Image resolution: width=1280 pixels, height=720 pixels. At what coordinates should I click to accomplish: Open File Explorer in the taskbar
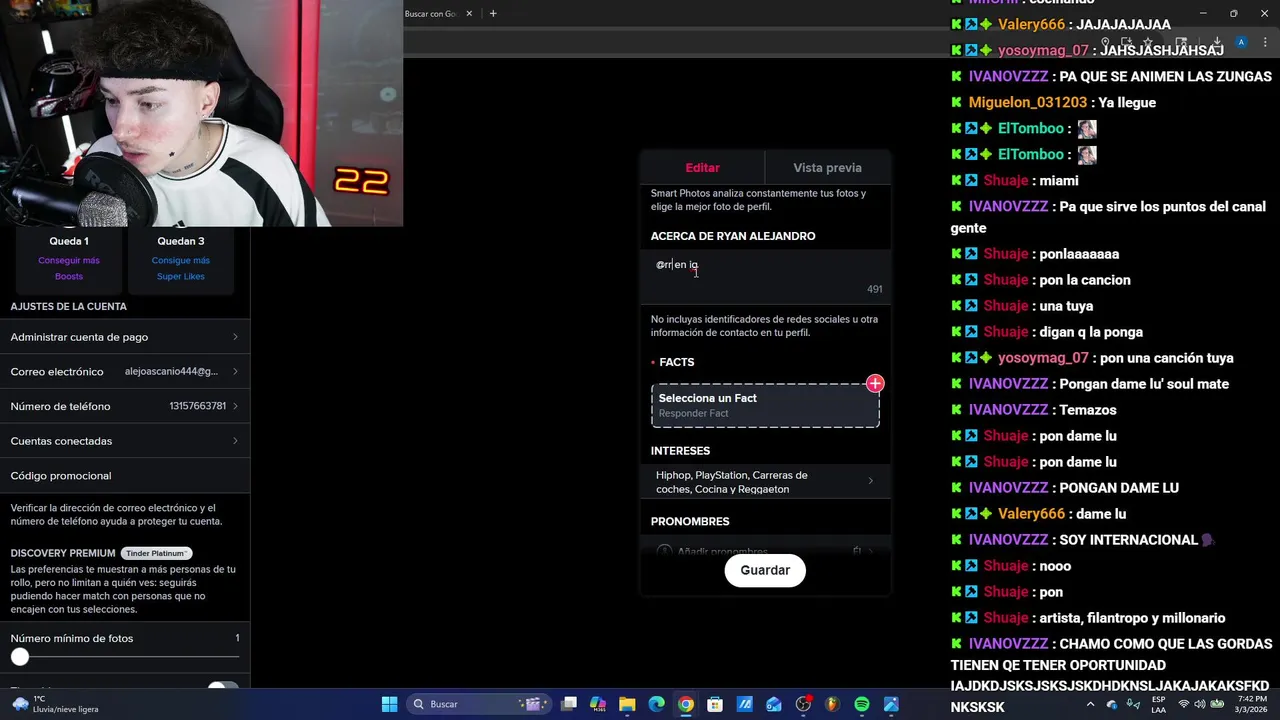click(627, 704)
